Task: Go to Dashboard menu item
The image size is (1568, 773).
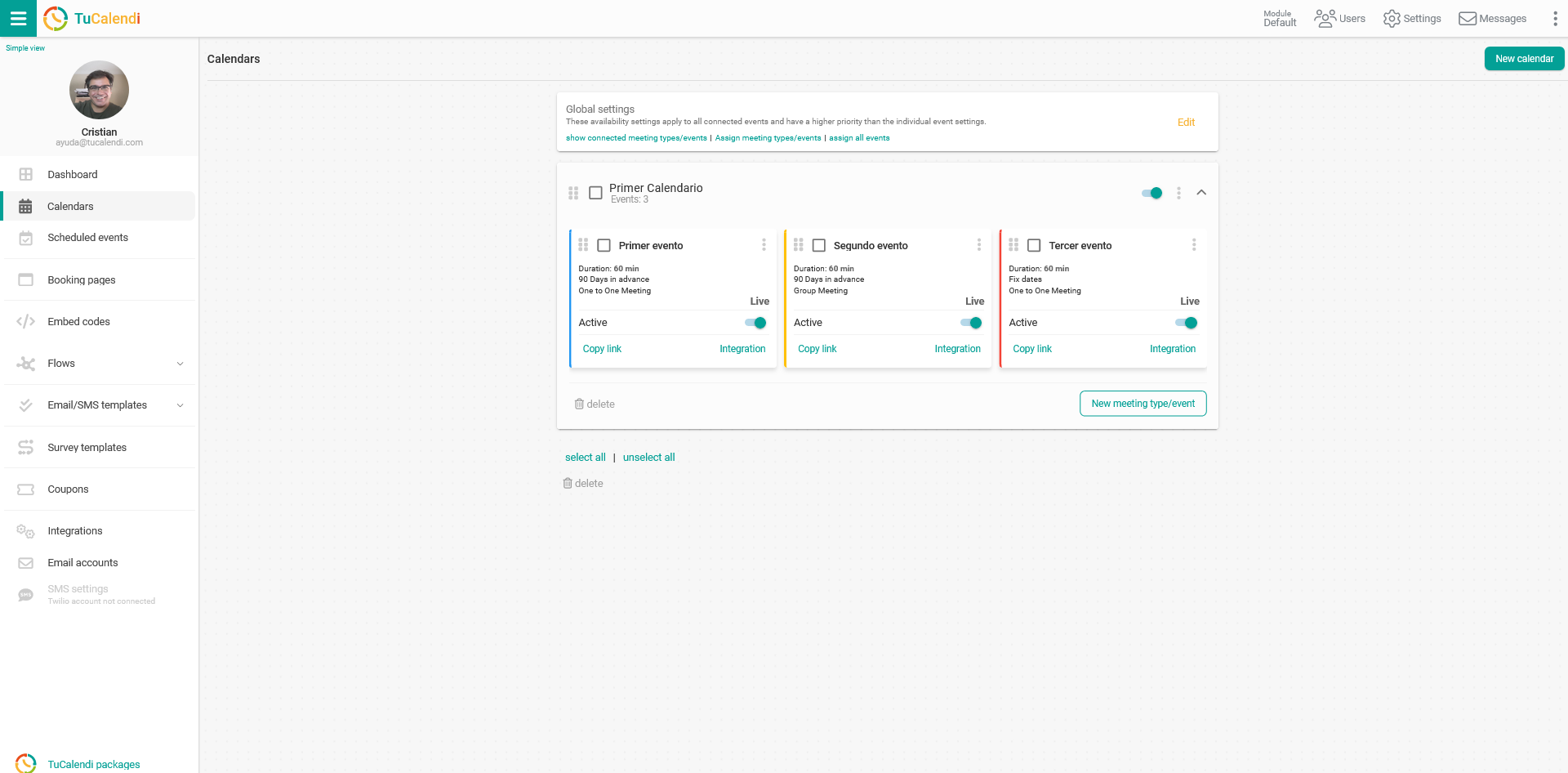Action: pyautogui.click(x=99, y=174)
